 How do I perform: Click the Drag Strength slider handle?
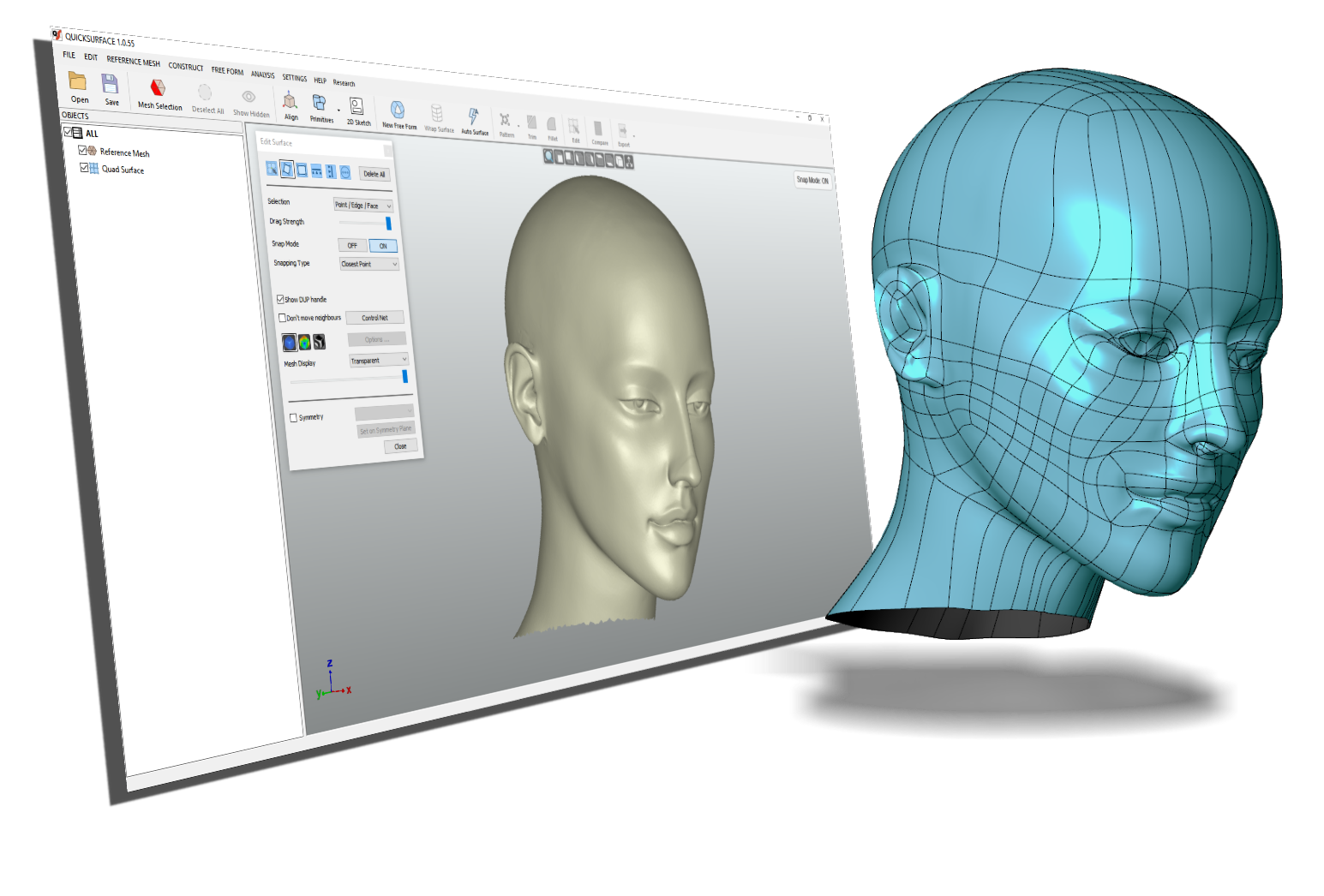(x=389, y=224)
